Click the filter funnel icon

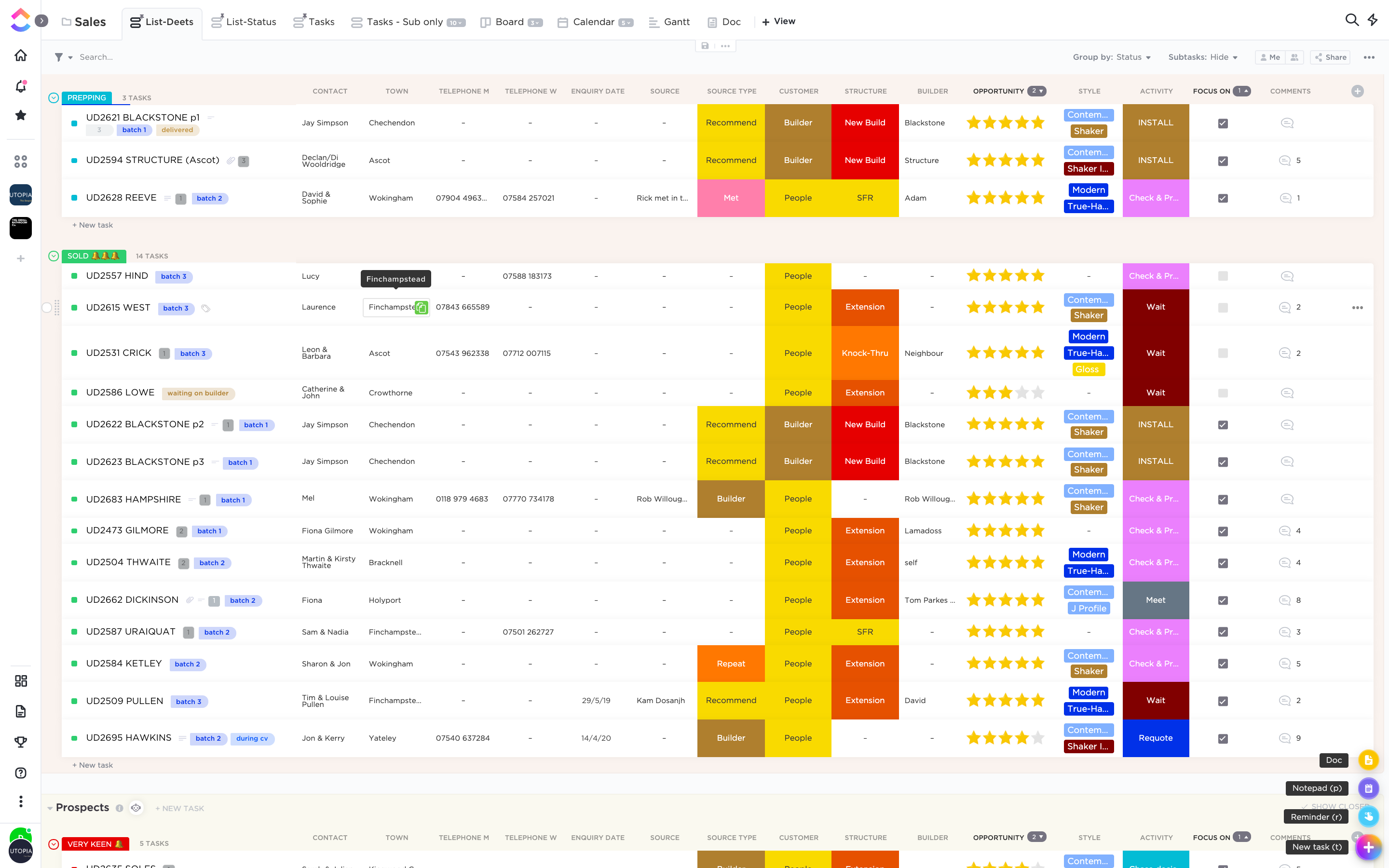tap(58, 57)
